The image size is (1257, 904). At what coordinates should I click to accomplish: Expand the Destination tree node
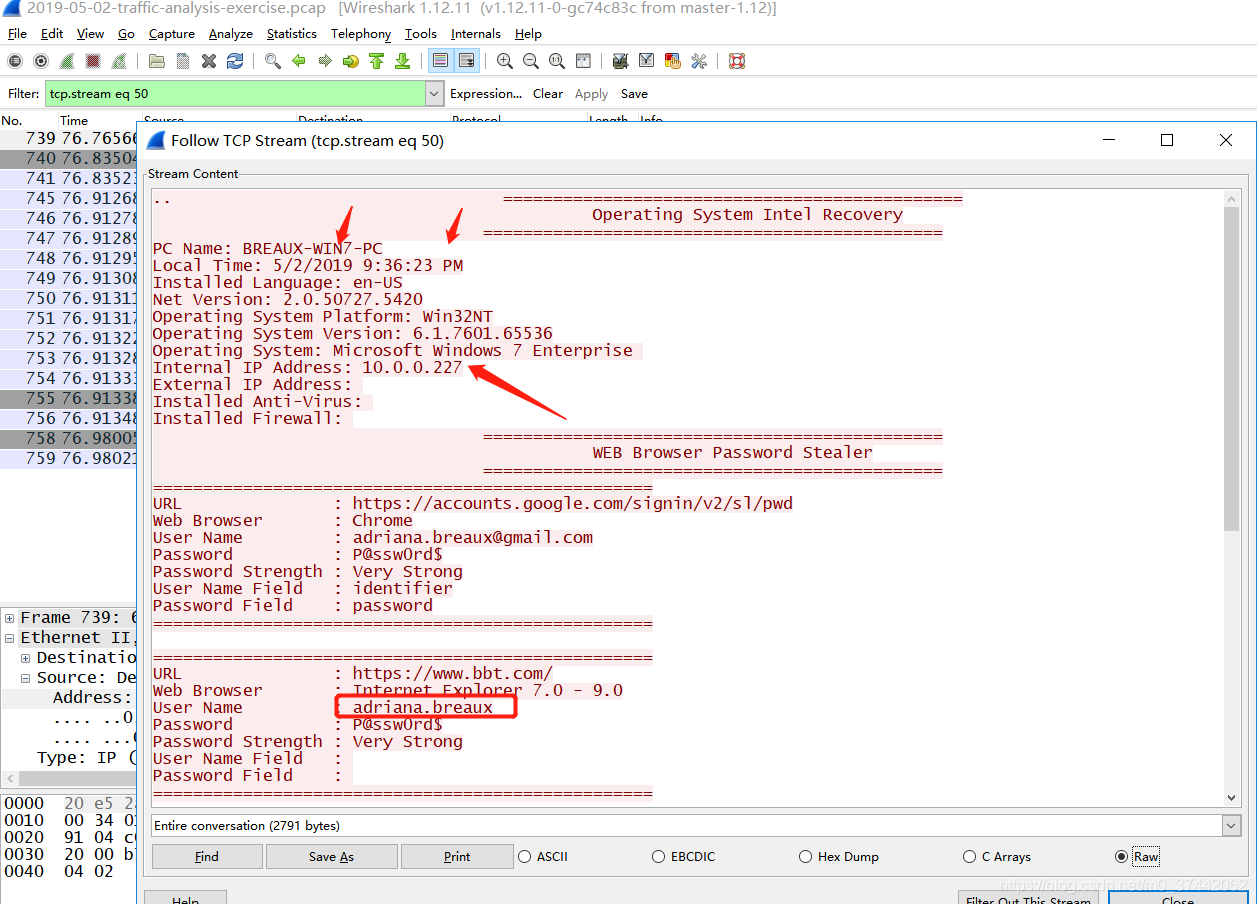pos(25,658)
